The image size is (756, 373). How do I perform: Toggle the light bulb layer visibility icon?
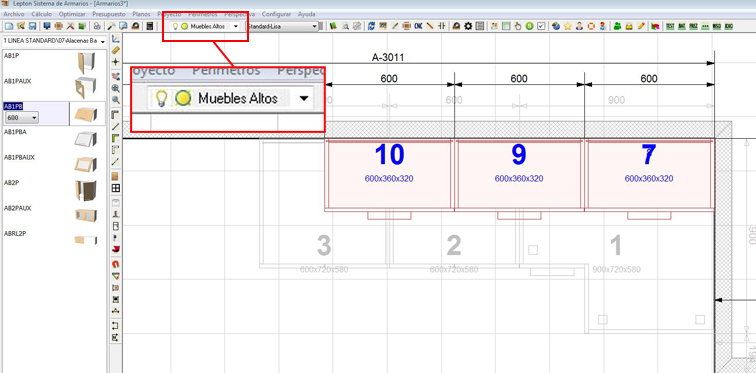pos(176,26)
